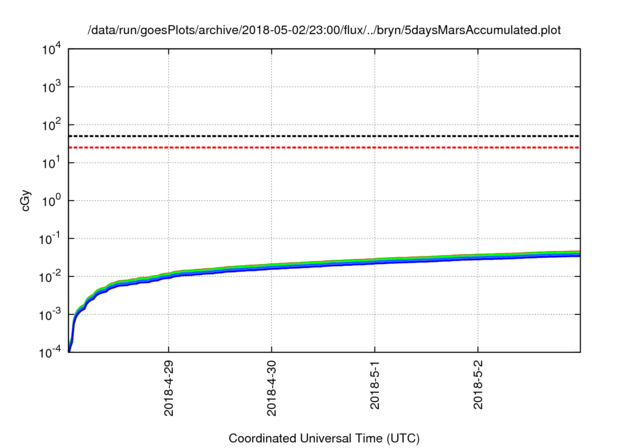Click the black dashed threshold line

tap(324, 136)
